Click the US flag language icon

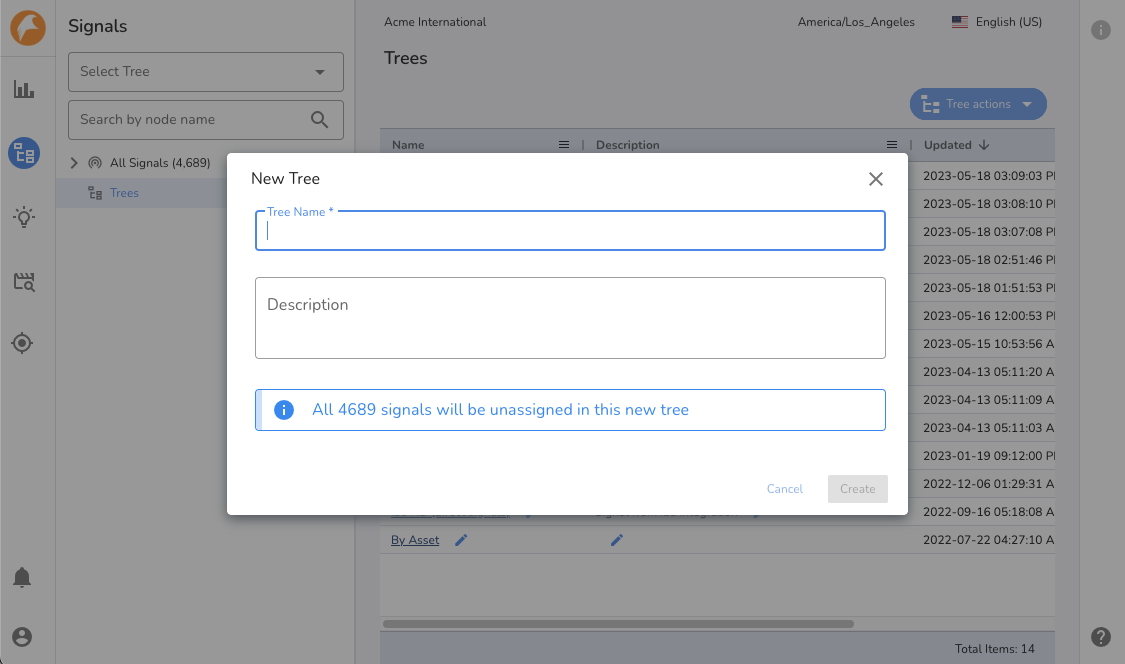[960, 22]
